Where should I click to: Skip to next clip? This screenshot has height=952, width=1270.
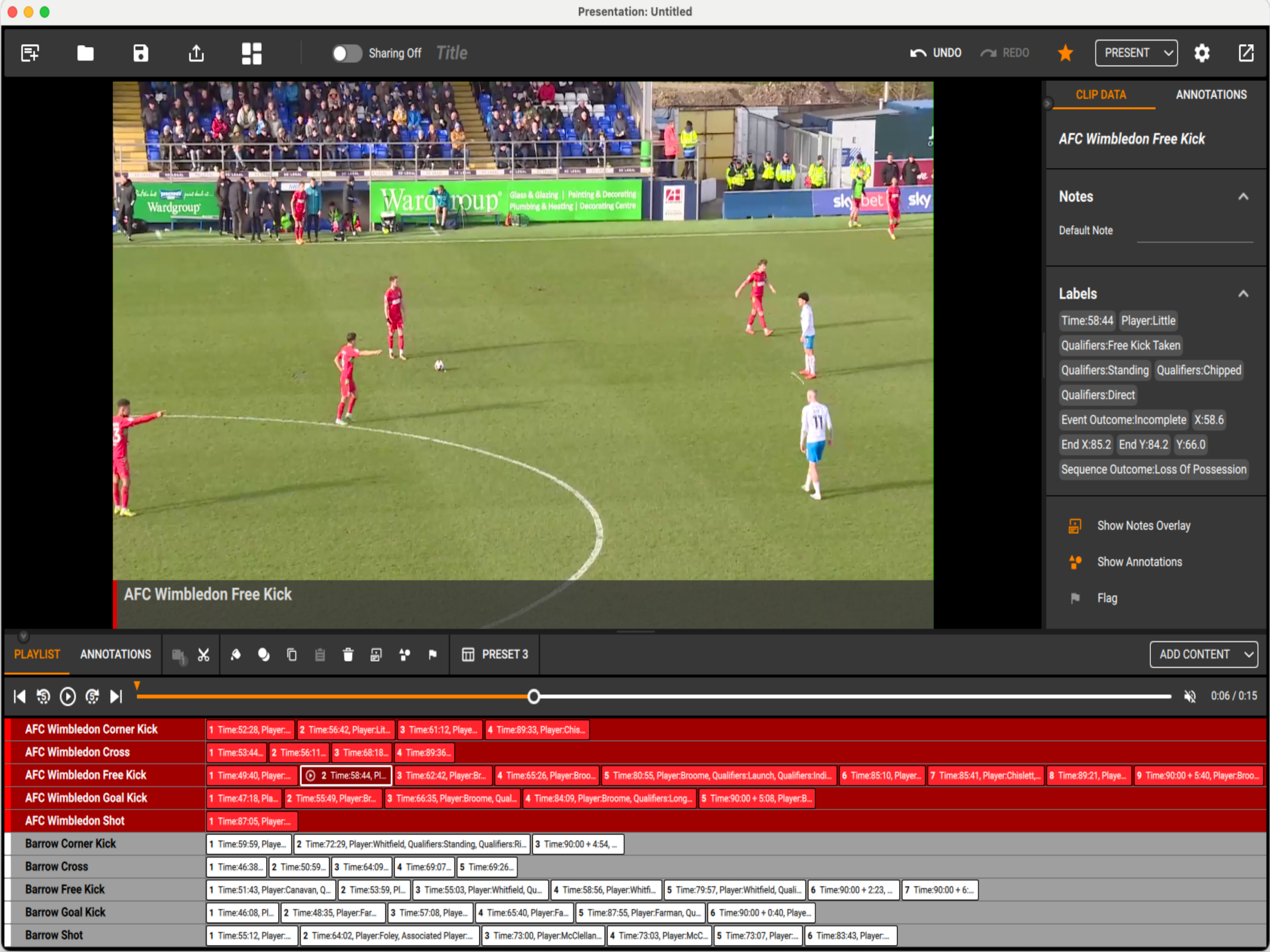[117, 696]
